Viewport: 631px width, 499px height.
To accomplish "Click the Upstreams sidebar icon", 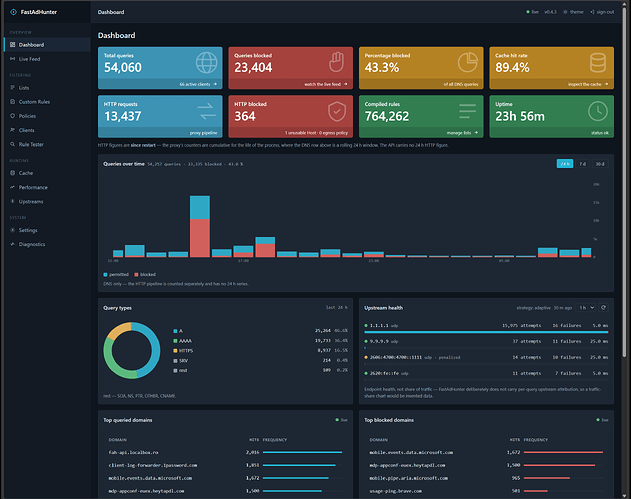I will click(12, 201).
